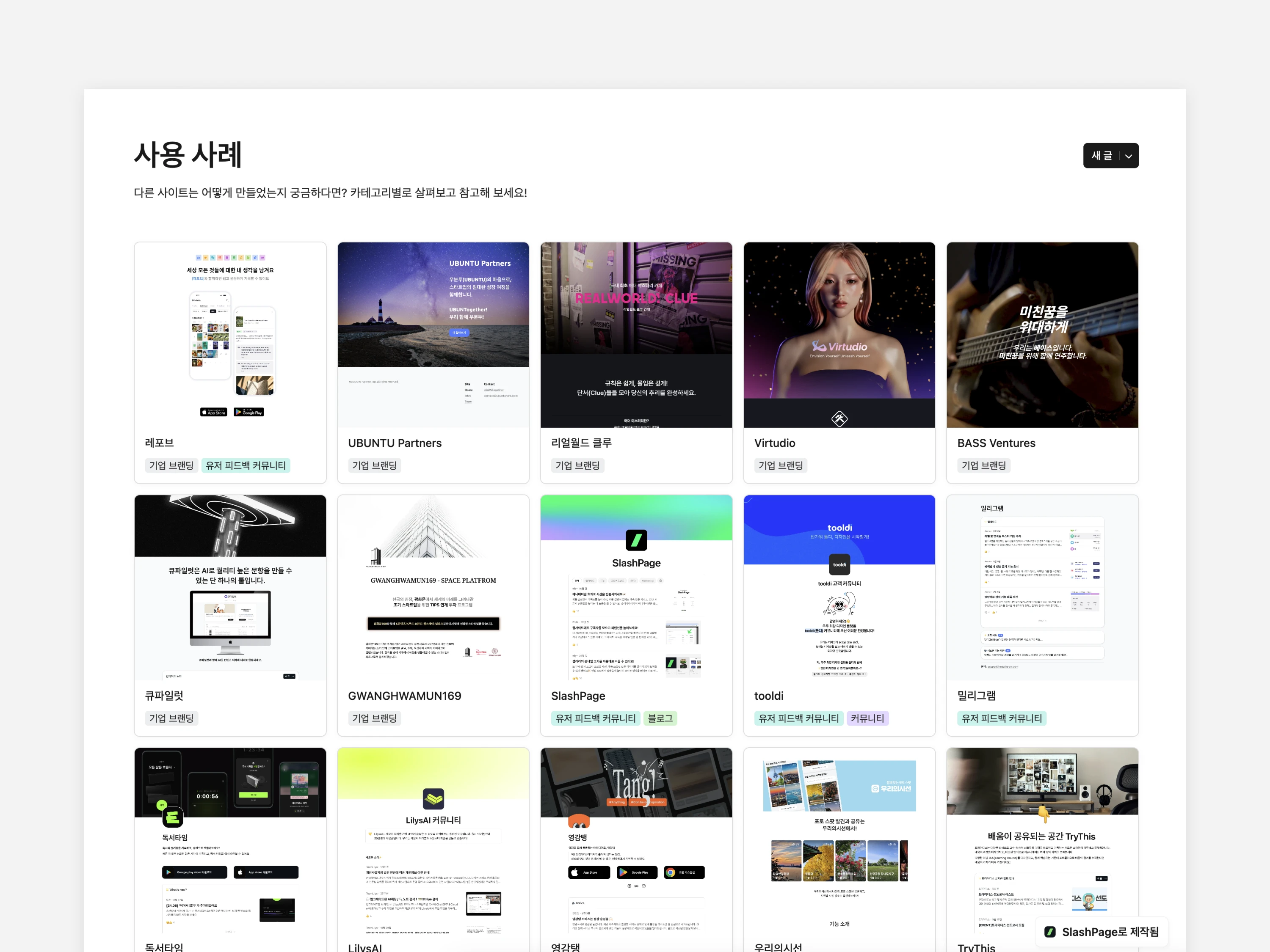Click the 영감탱 orange app icon
Viewport: 1270px width, 952px height.
point(579,821)
